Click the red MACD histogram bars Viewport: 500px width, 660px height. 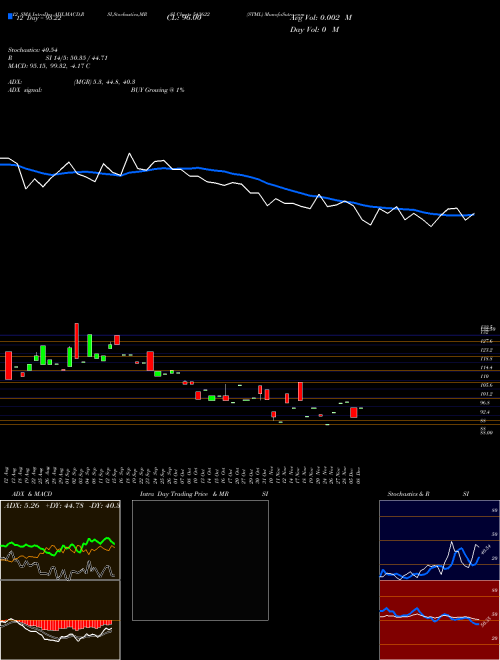pyautogui.click(x=63, y=625)
